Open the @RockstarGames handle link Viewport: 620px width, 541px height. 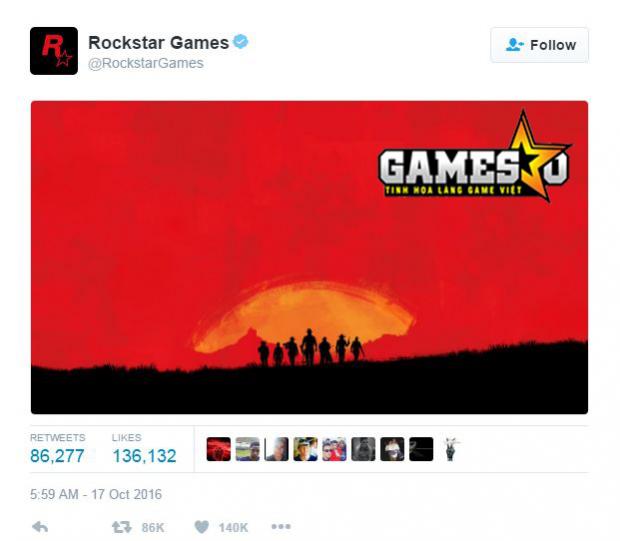point(146,63)
